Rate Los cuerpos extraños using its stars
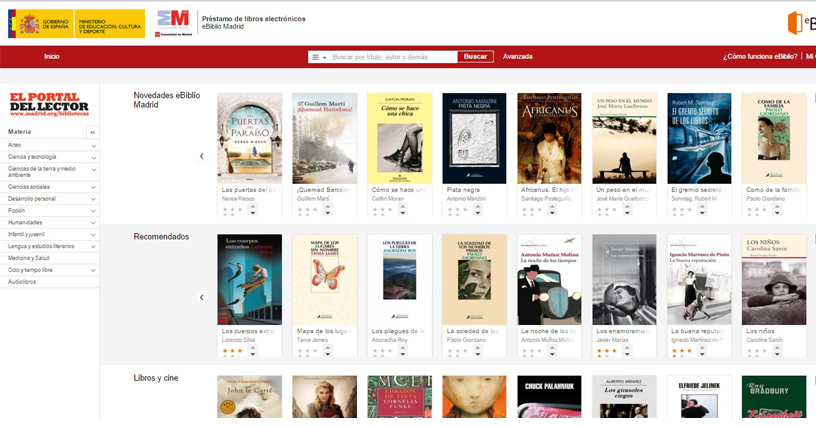 [x=233, y=351]
